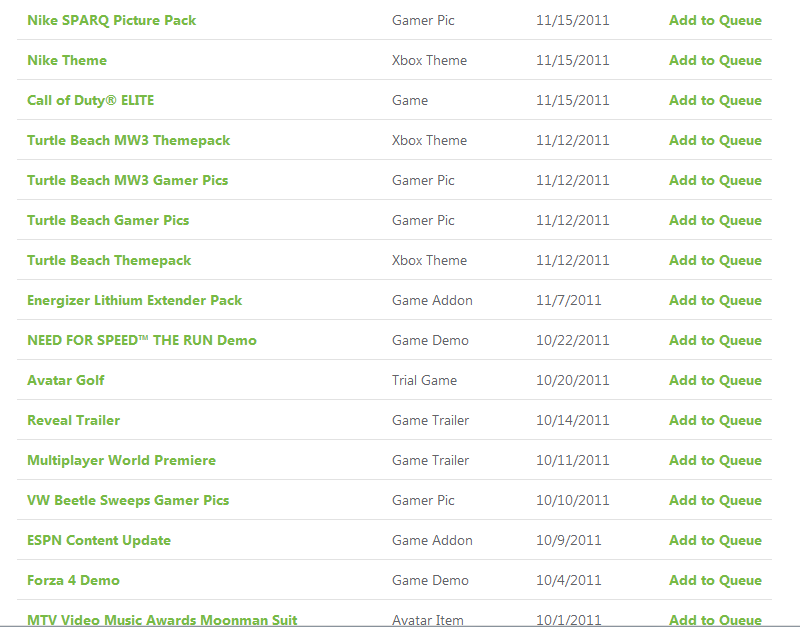Add Turtle Beach MW3 Gamer Pics to queue
The height and width of the screenshot is (627, 800).
tap(715, 180)
